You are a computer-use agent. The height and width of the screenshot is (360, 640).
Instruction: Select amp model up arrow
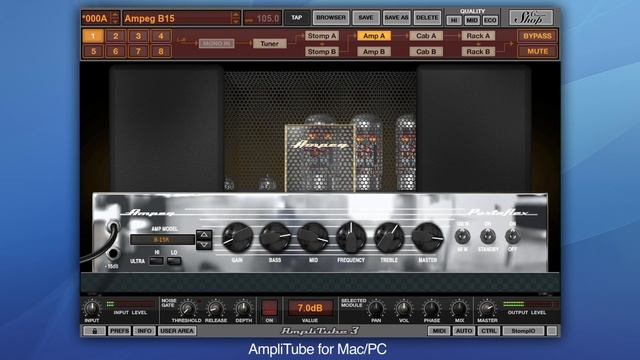click(204, 235)
